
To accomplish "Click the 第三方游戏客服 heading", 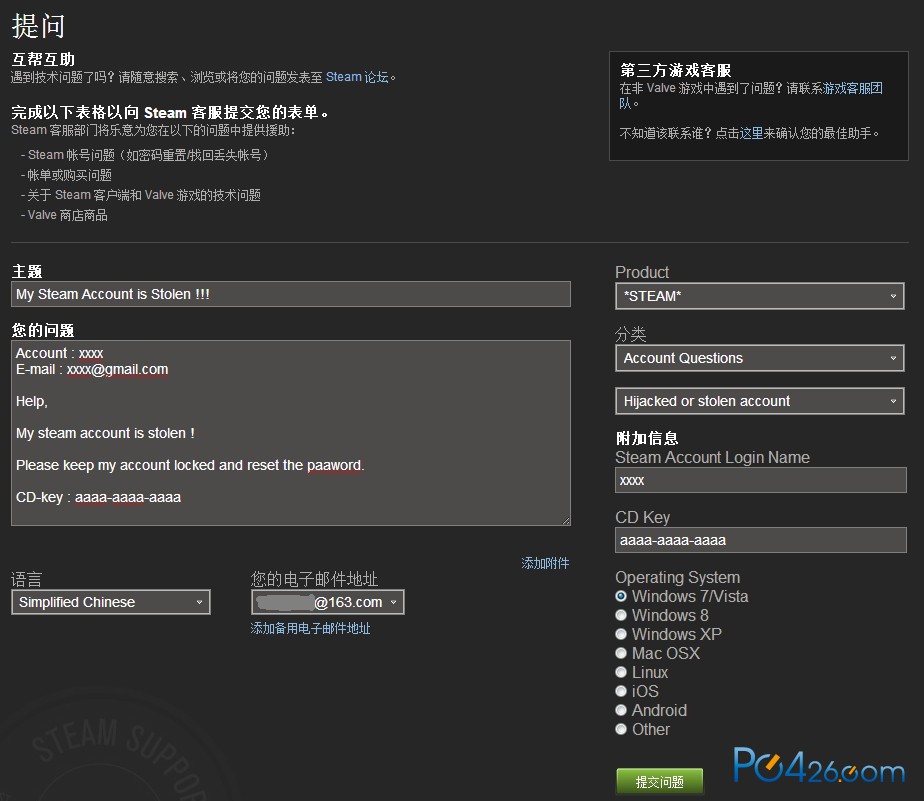I will [x=675, y=70].
